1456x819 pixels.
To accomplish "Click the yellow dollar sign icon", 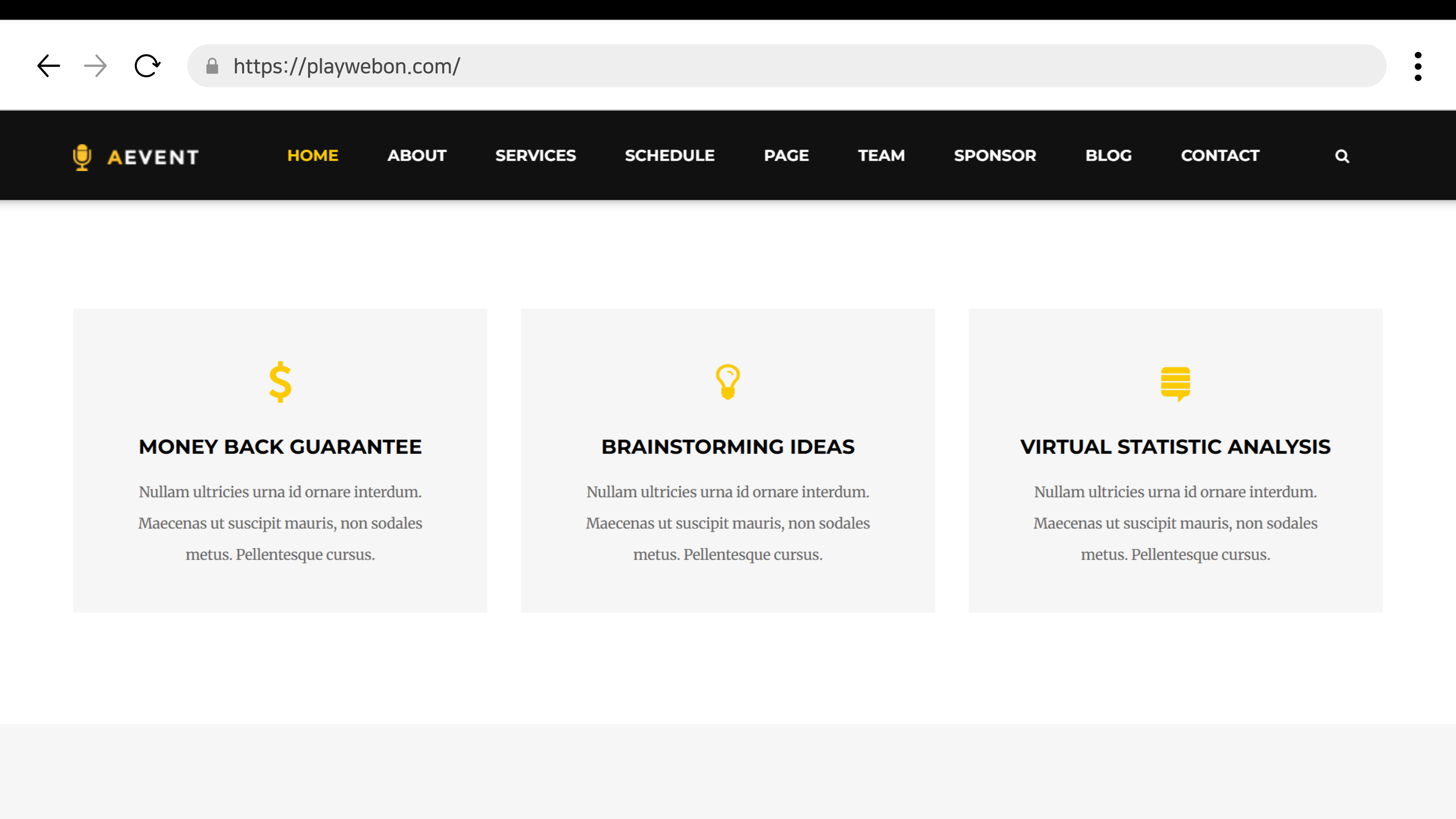I will coord(280,382).
